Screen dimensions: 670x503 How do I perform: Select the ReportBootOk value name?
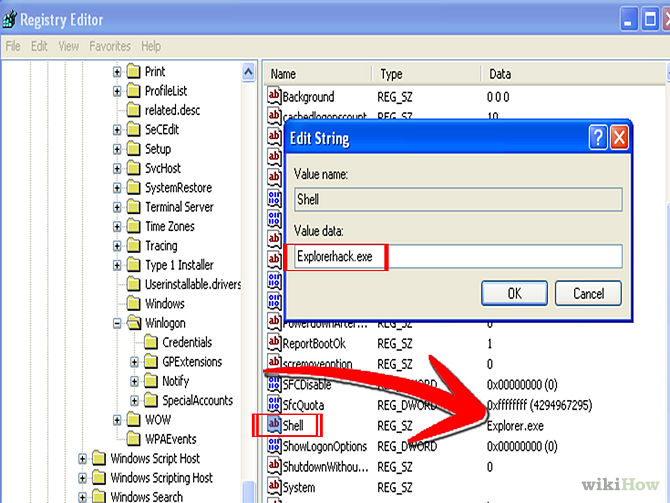[x=314, y=344]
